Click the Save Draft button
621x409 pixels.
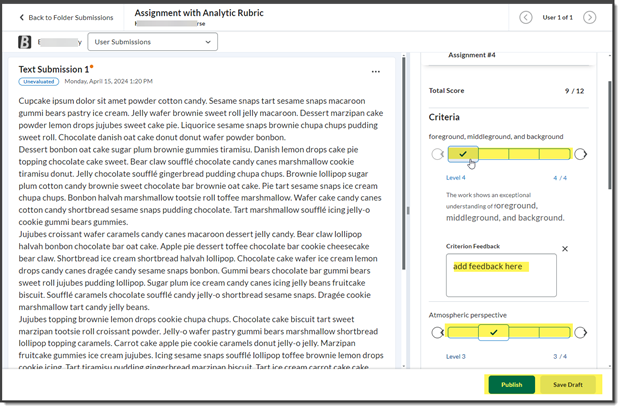click(567, 384)
